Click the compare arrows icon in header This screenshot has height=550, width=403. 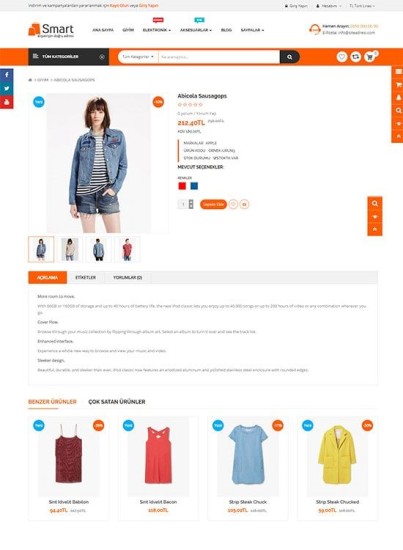356,57
